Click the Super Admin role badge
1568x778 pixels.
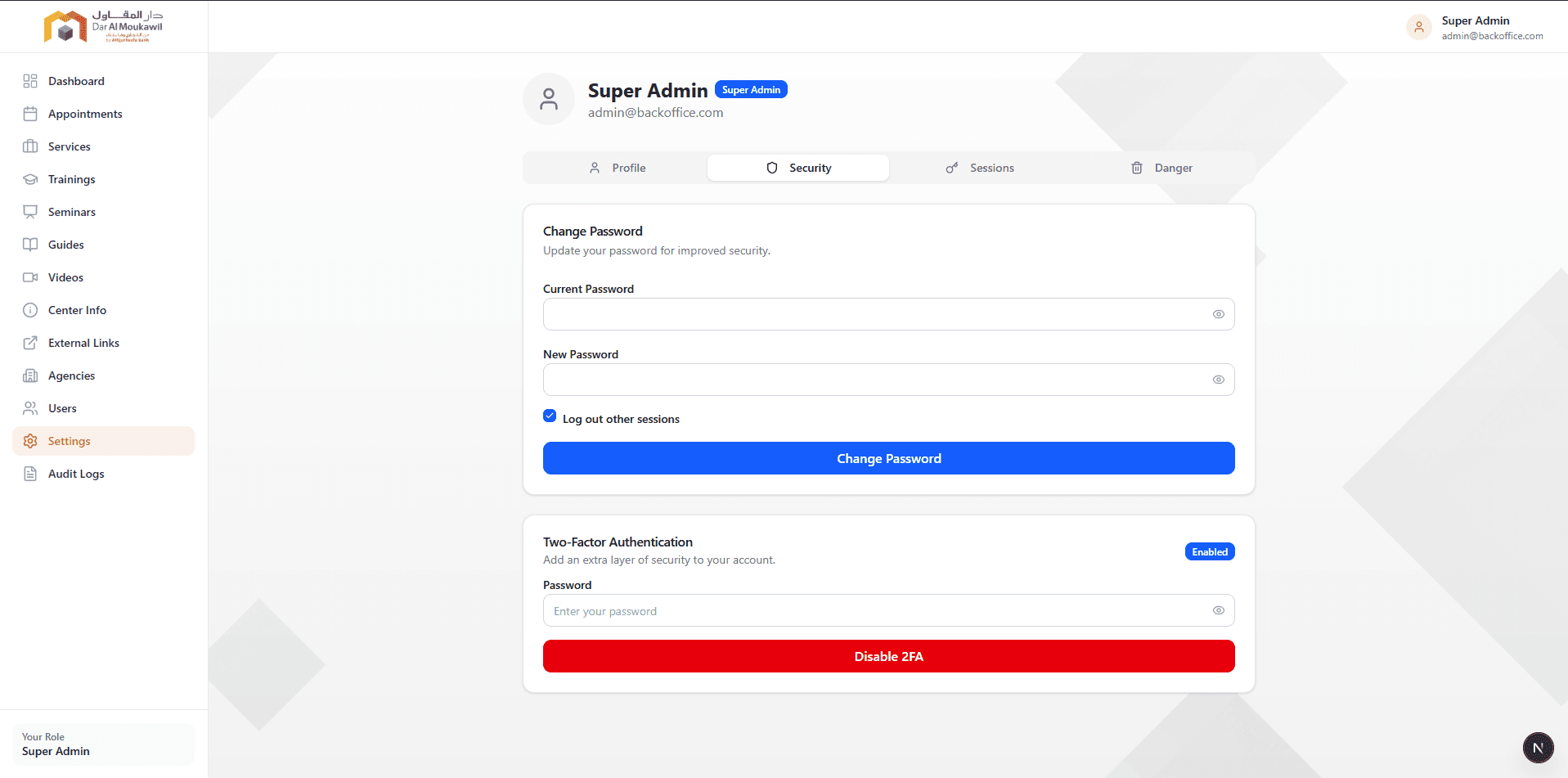[x=751, y=89]
